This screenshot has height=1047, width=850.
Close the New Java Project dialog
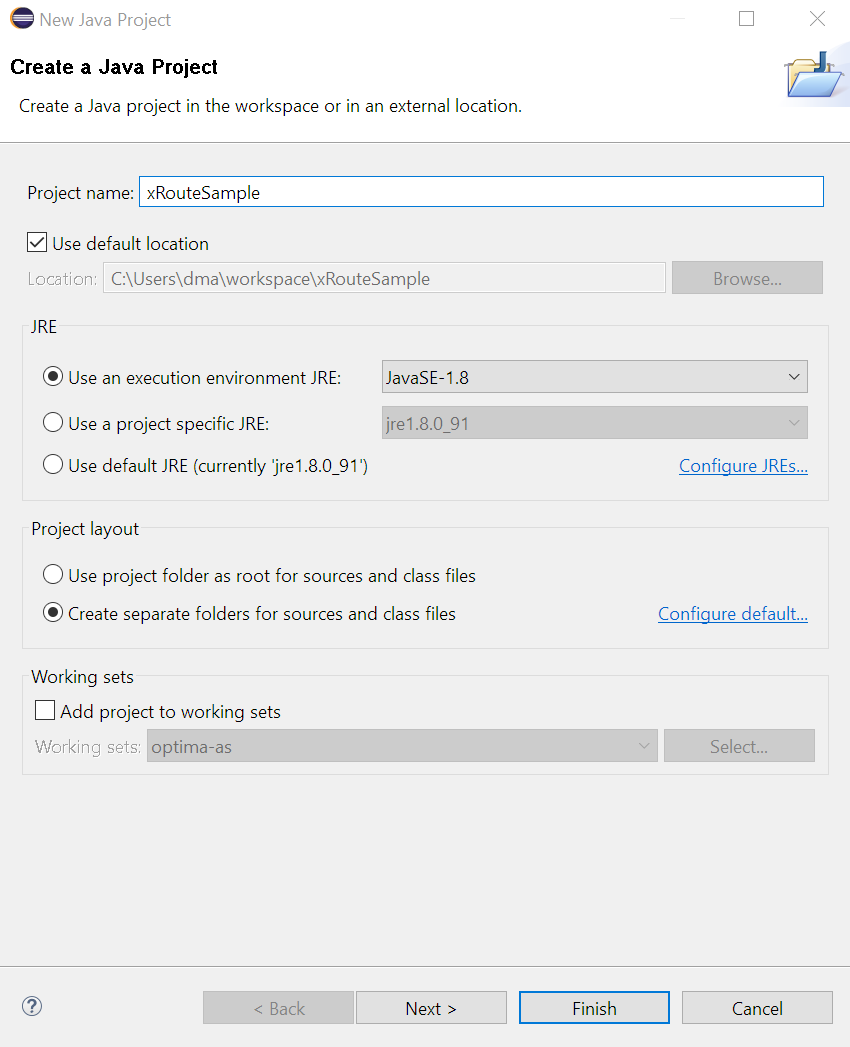[817, 19]
